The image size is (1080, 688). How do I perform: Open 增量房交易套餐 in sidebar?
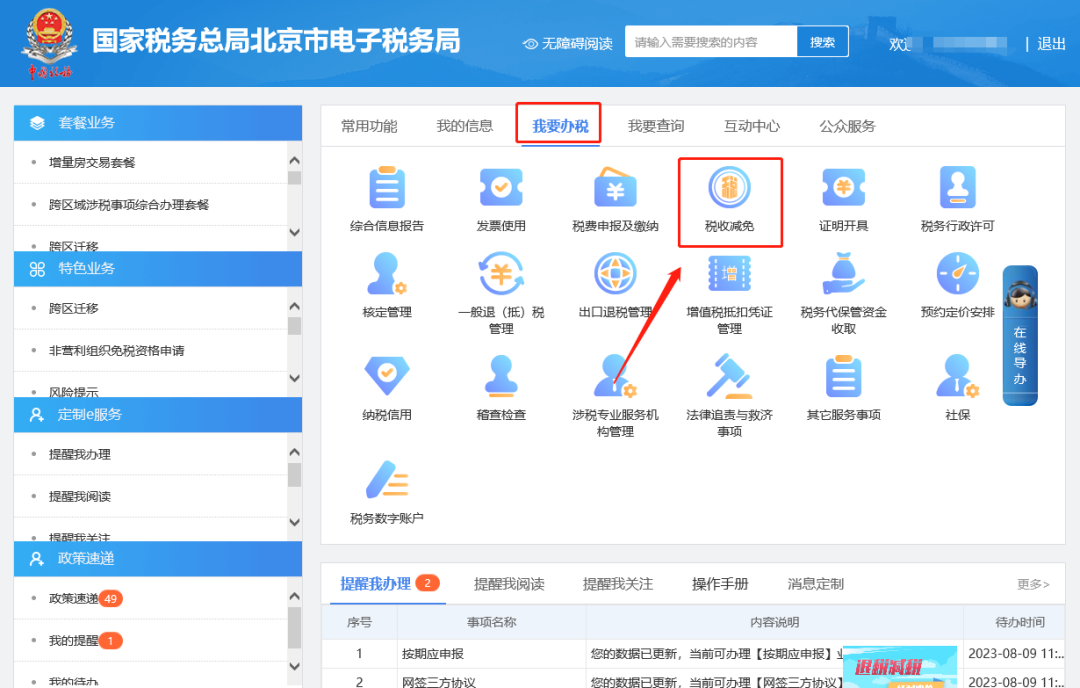tap(92, 163)
